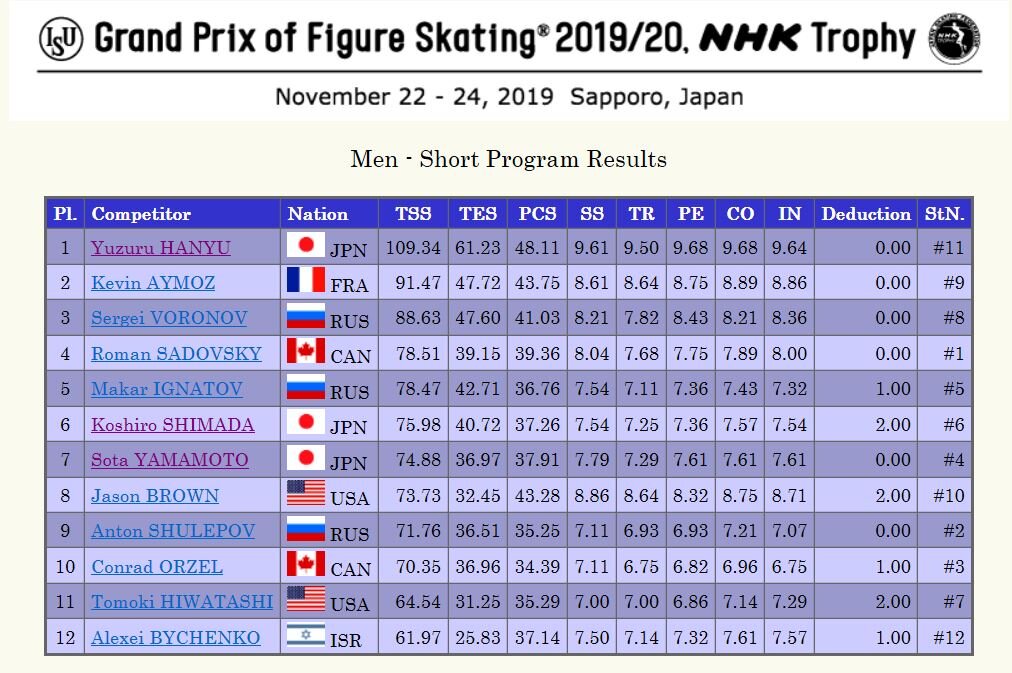The height and width of the screenshot is (673, 1012).
Task: Click the Japan flag beside Yuzuru Hanyu
Action: coord(305,245)
